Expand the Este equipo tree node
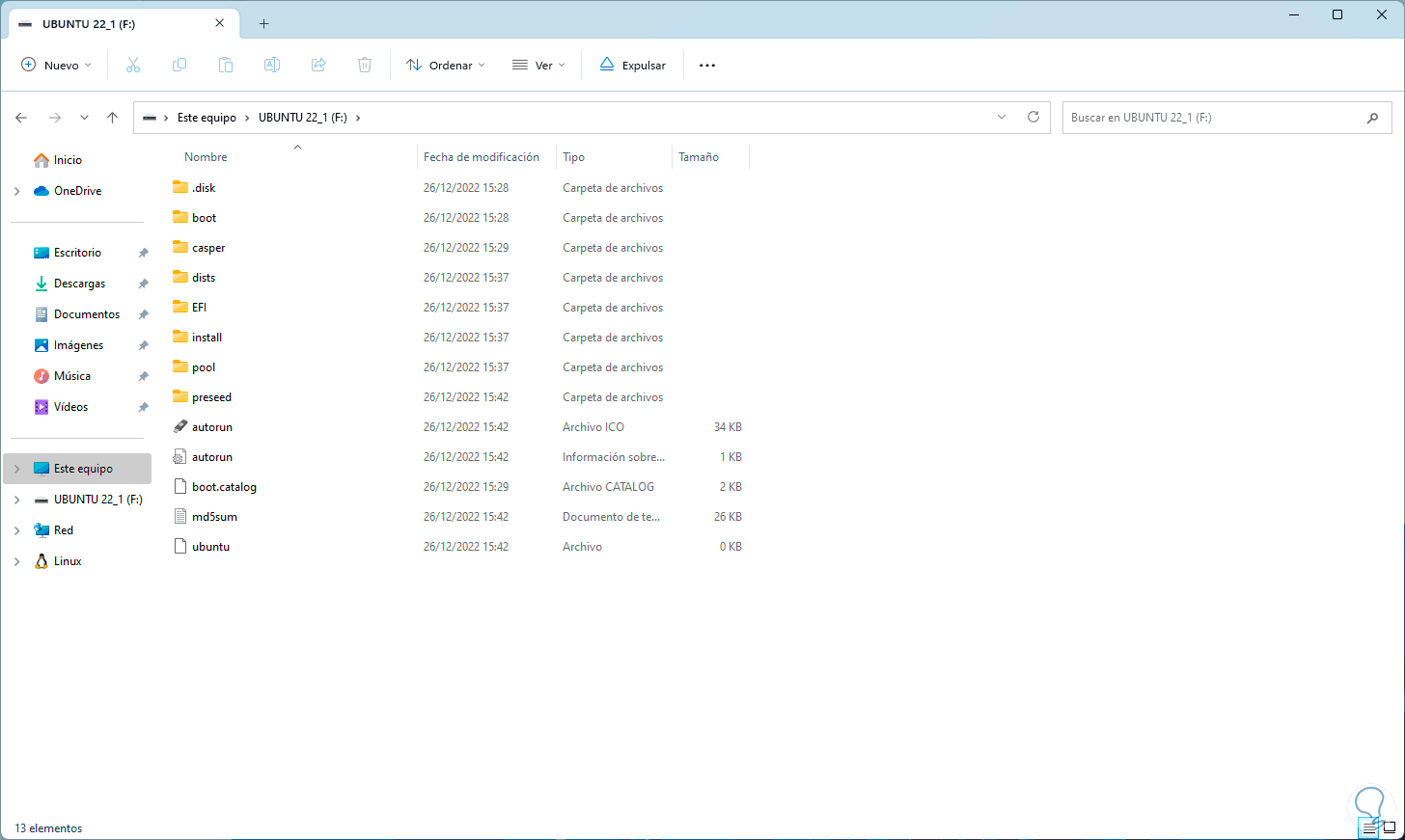The height and width of the screenshot is (840, 1405). point(17,469)
